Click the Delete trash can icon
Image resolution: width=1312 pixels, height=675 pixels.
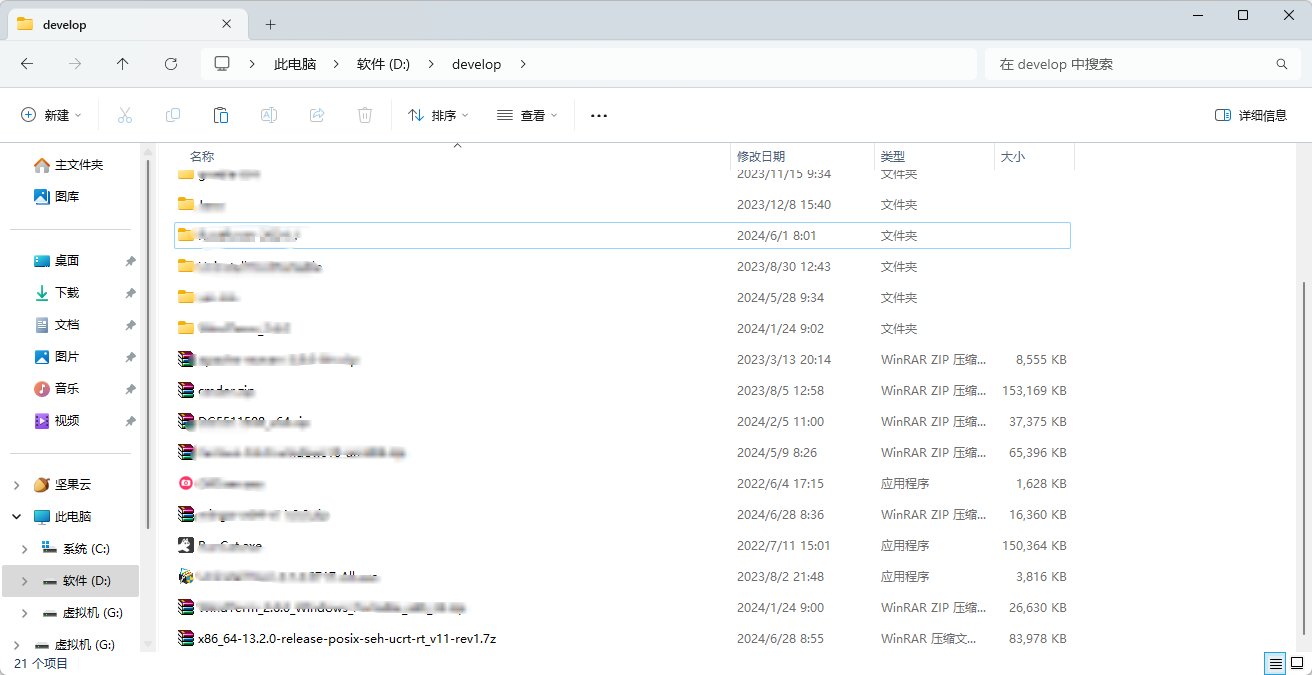click(x=365, y=115)
